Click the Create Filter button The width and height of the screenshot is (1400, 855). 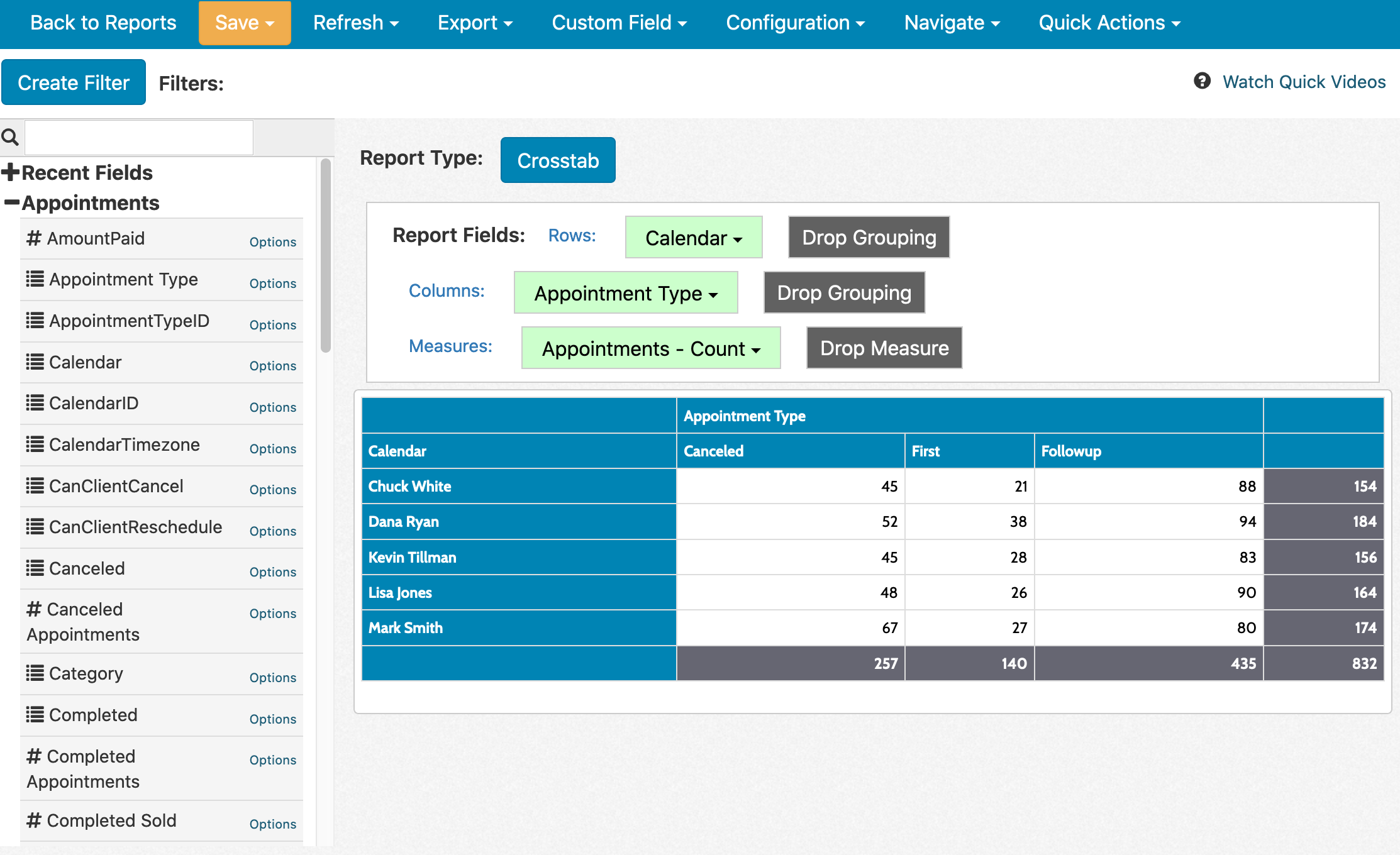click(x=74, y=82)
